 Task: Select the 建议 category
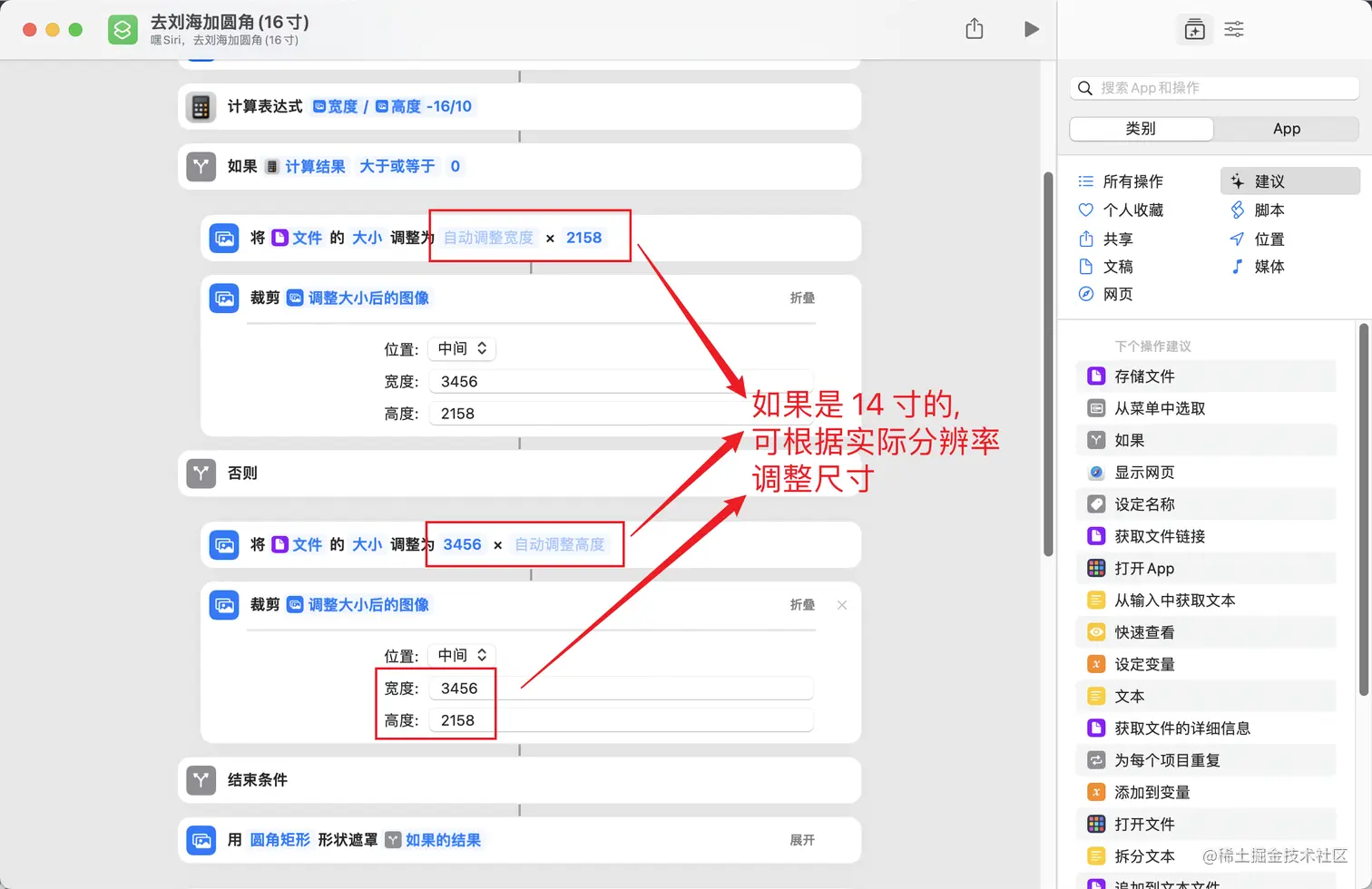coord(1290,181)
